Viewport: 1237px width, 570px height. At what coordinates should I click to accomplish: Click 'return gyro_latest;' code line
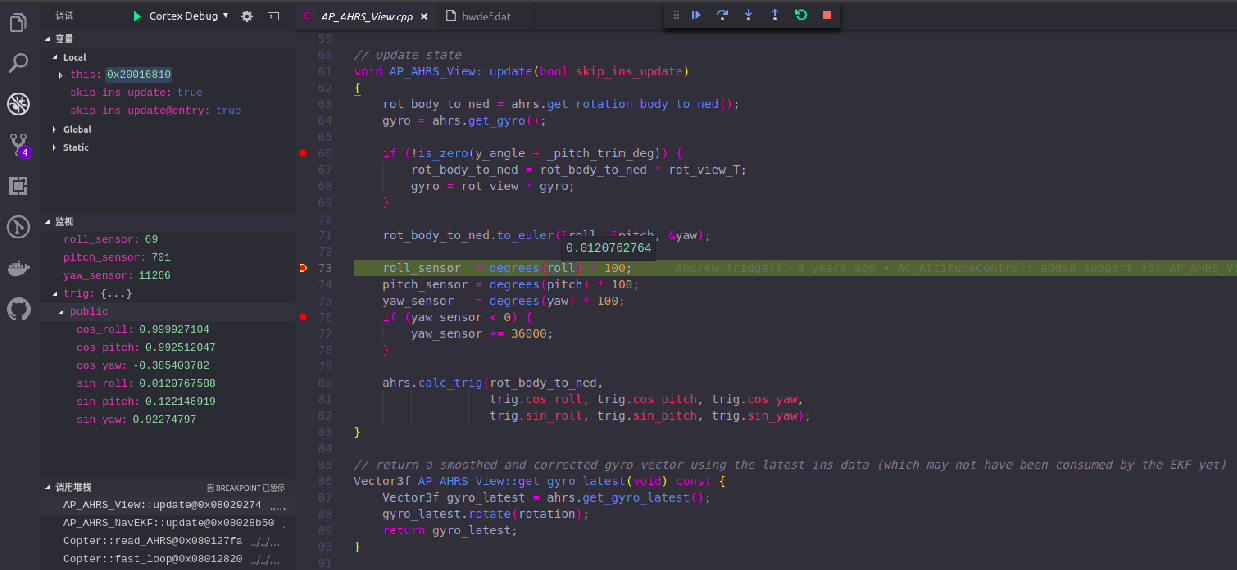click(450, 530)
